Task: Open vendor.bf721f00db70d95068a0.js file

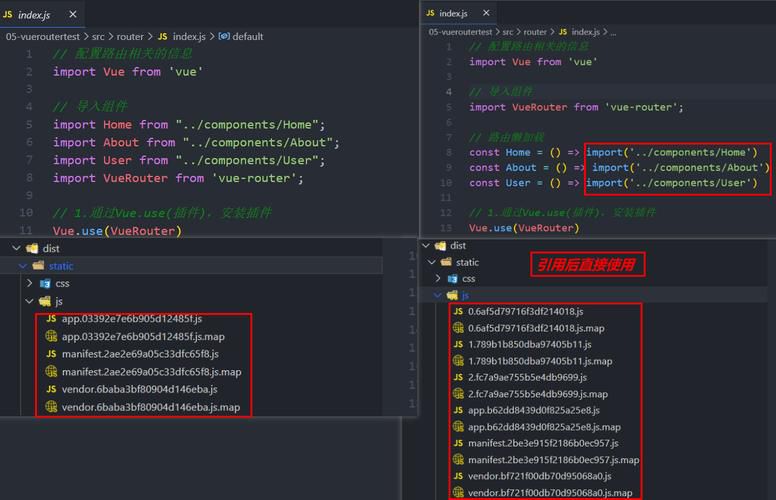Action: click(540, 476)
